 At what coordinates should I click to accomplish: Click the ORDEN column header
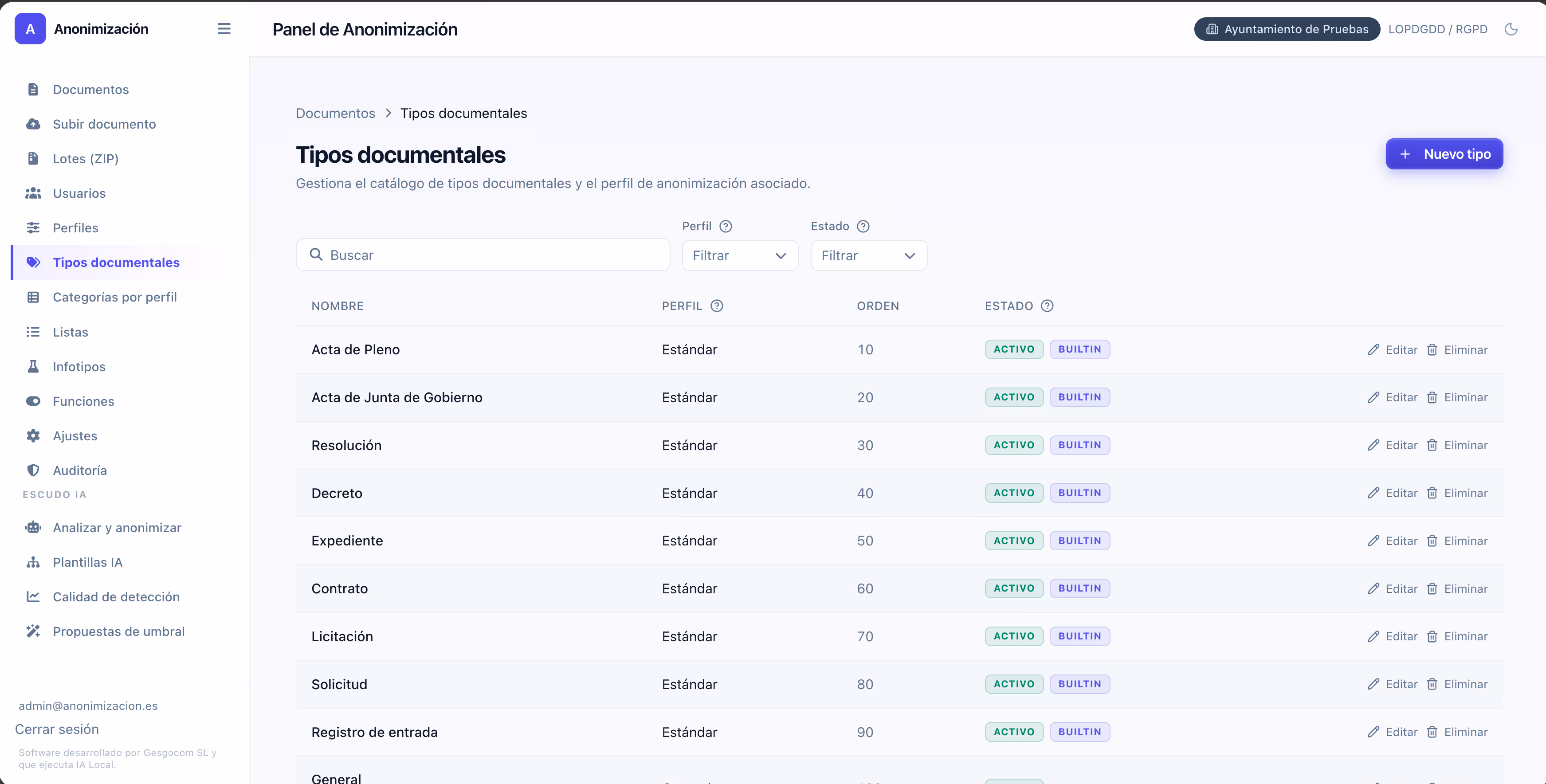coord(877,306)
